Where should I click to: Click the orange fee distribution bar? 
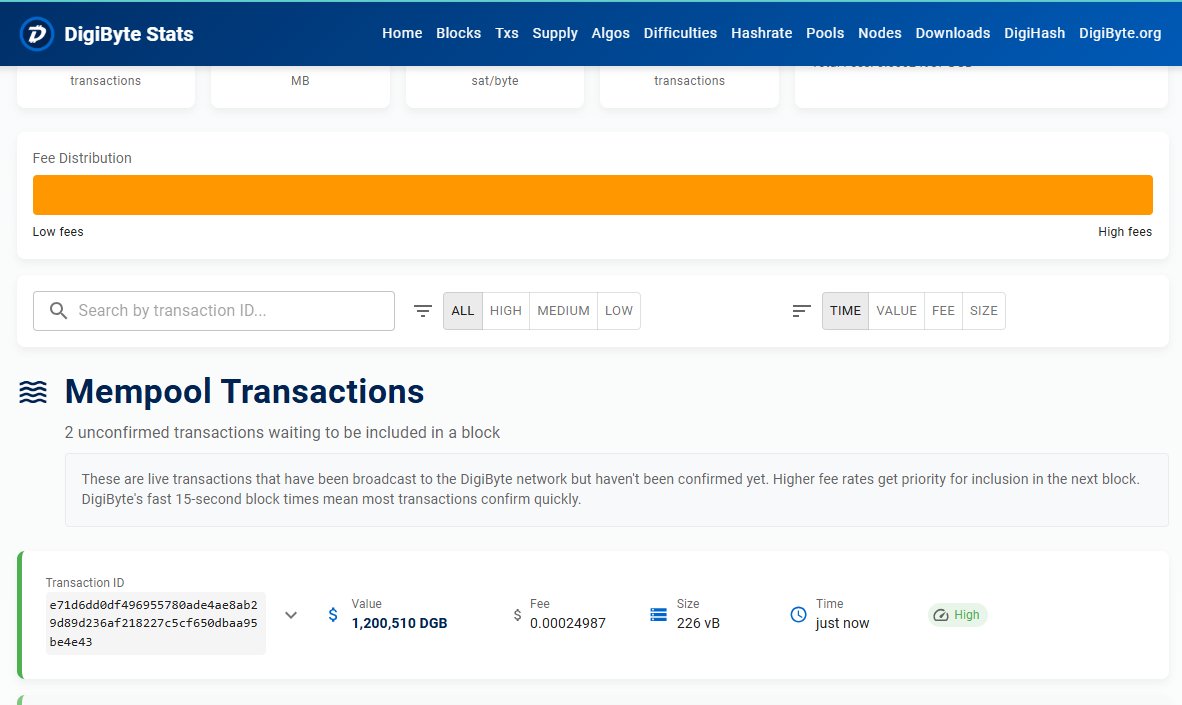tap(593, 195)
